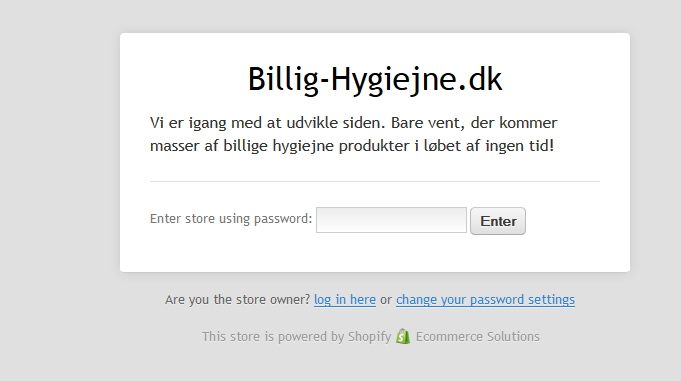Click the 'Vi er igang med' sentence

(268, 123)
